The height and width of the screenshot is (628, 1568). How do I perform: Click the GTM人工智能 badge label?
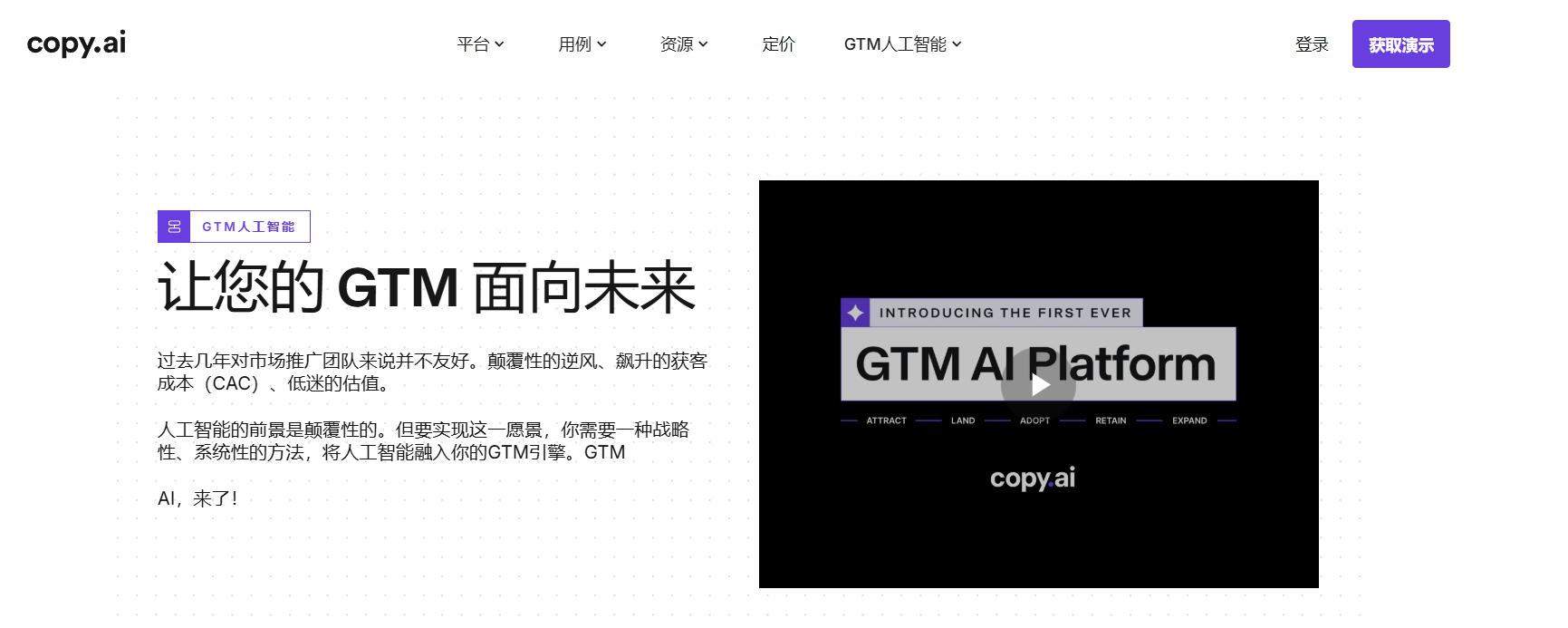pyautogui.click(x=249, y=227)
